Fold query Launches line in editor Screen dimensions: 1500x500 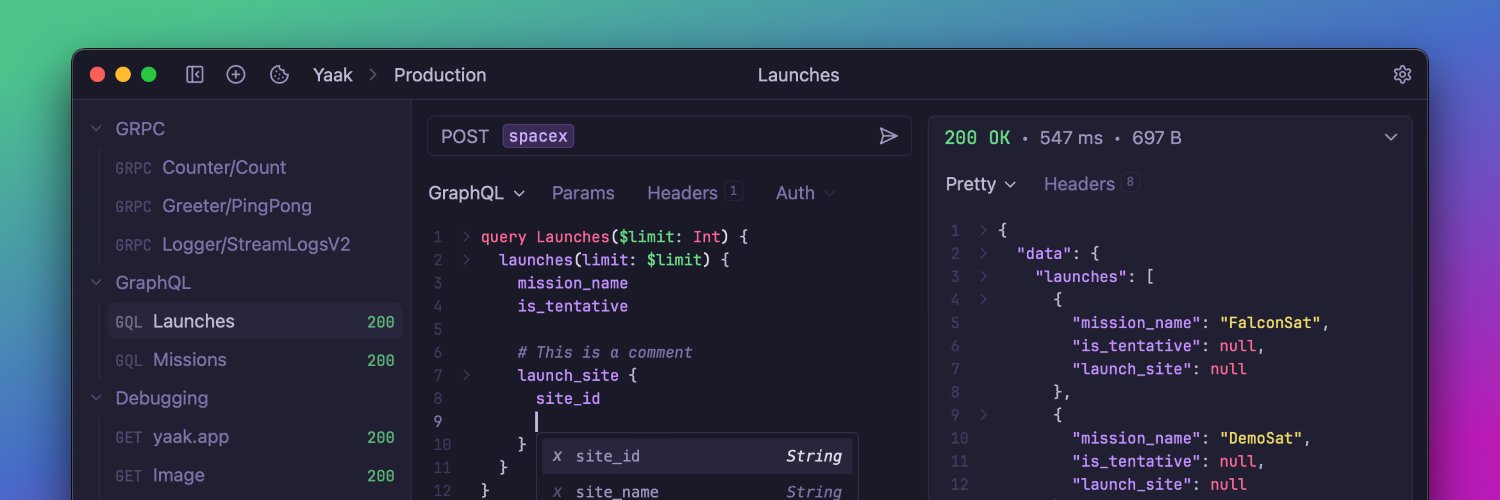[x=466, y=237]
